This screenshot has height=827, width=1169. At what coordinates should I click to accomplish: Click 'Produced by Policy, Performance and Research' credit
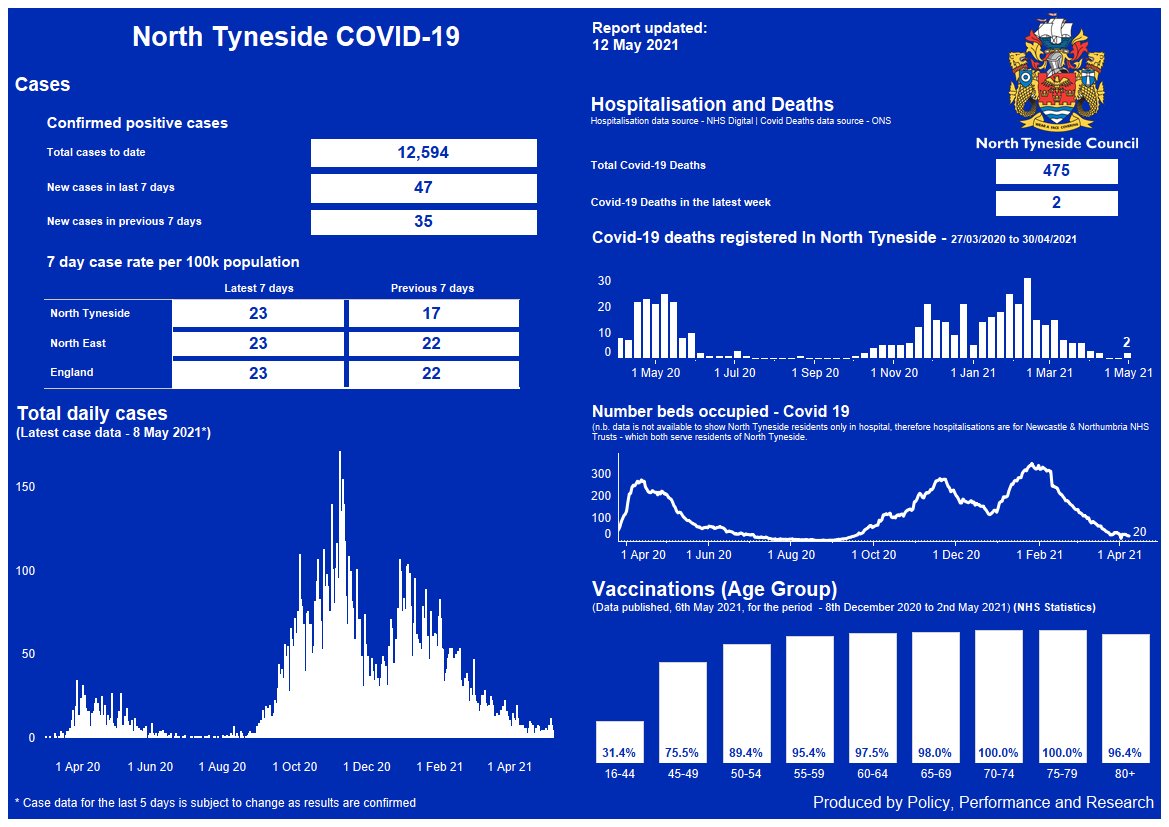(983, 802)
